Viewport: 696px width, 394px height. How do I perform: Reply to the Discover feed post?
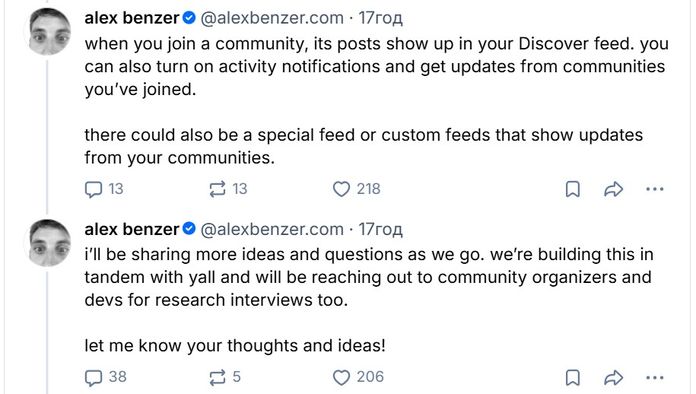click(x=104, y=189)
